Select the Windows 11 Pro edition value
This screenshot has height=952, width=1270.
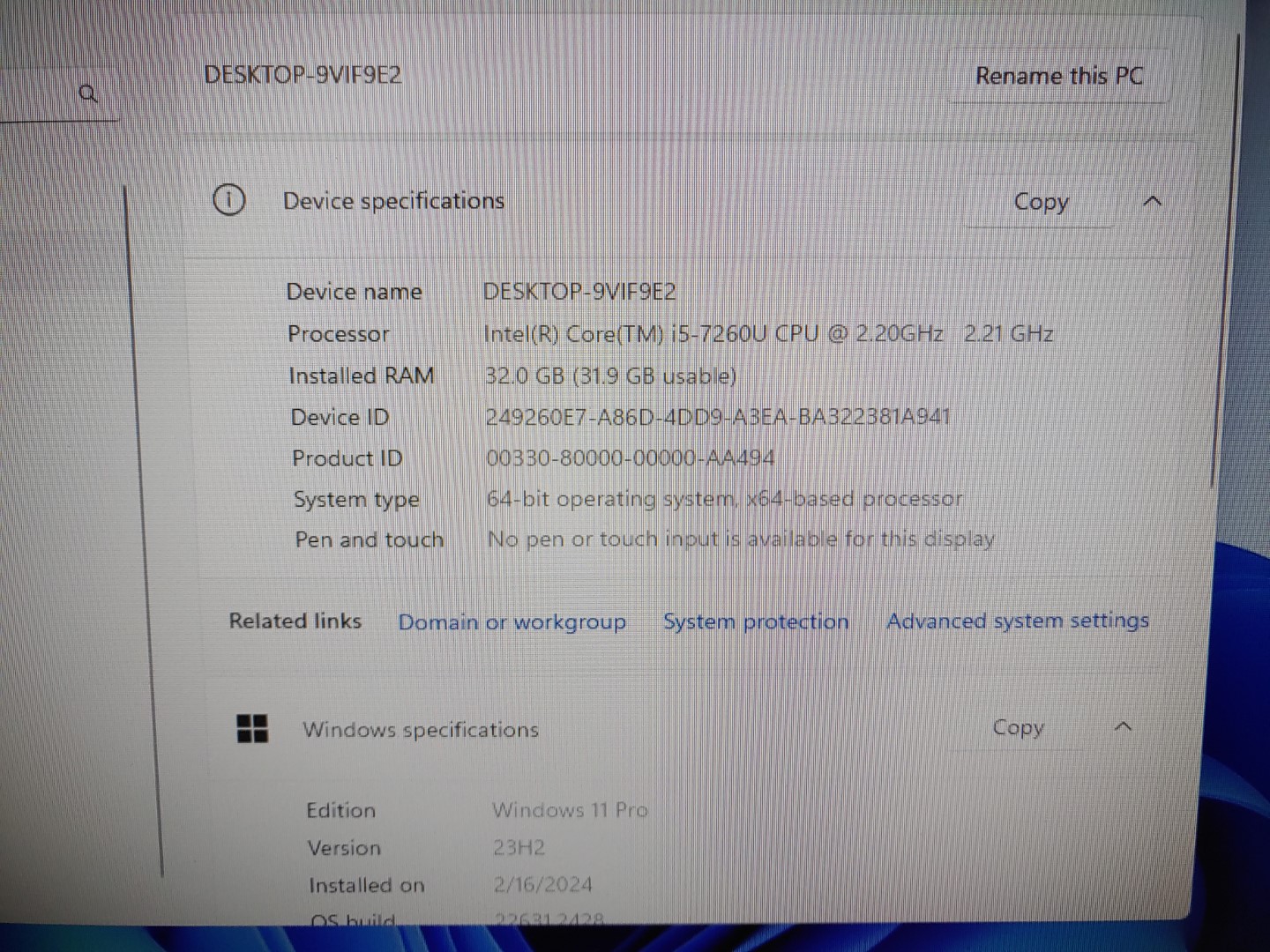pyautogui.click(x=570, y=809)
